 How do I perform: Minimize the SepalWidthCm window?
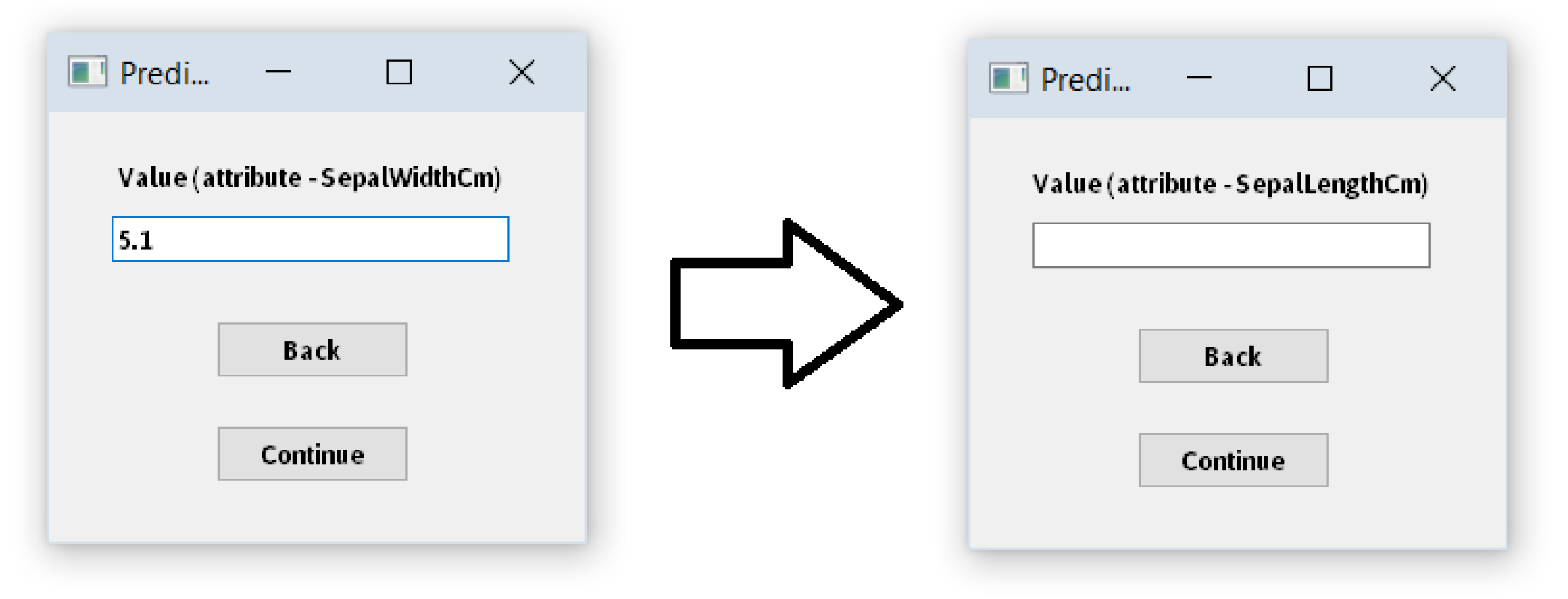click(278, 72)
